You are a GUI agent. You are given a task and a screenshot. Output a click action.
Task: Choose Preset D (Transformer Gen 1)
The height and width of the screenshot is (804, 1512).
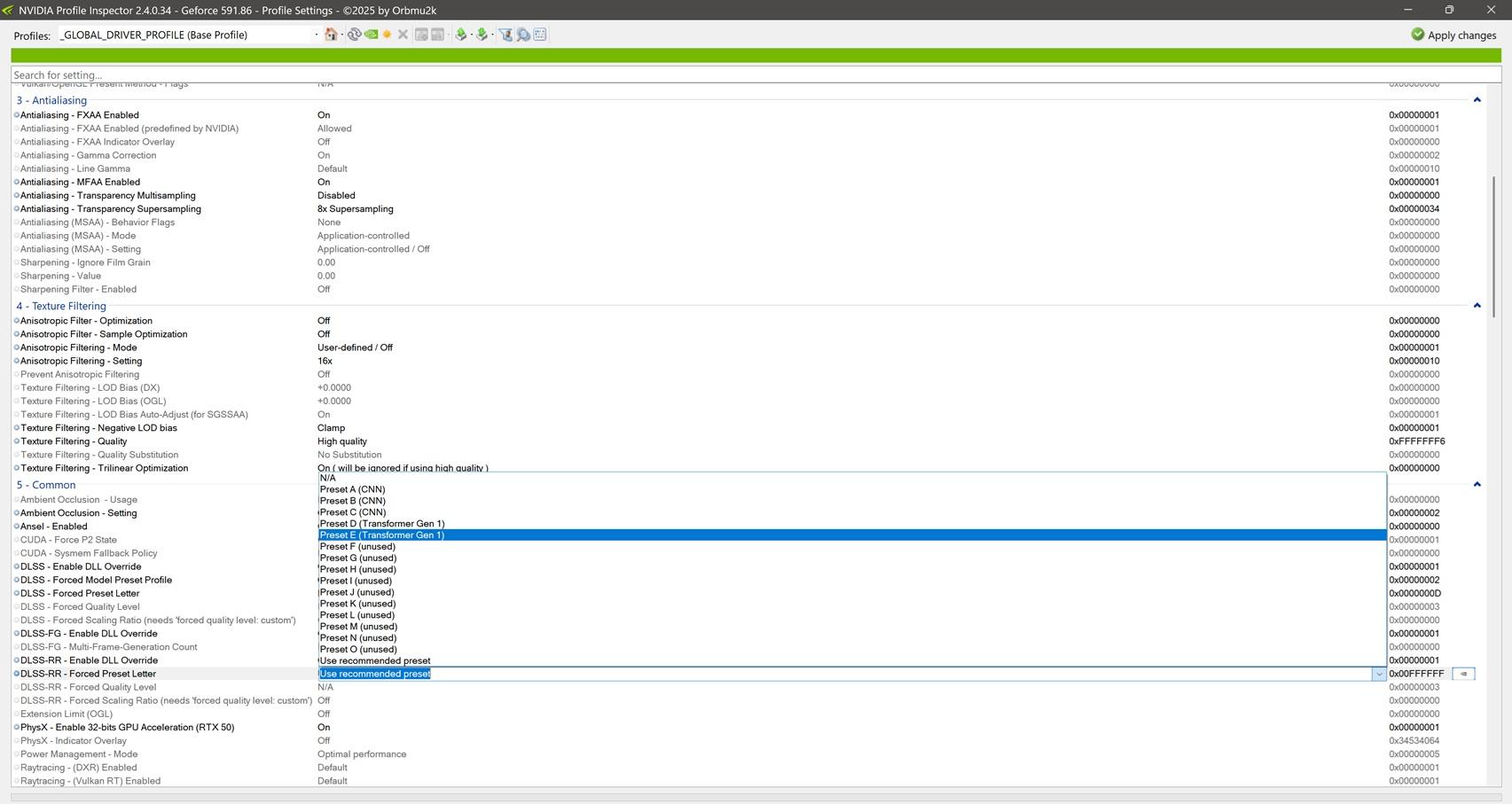tap(852, 524)
